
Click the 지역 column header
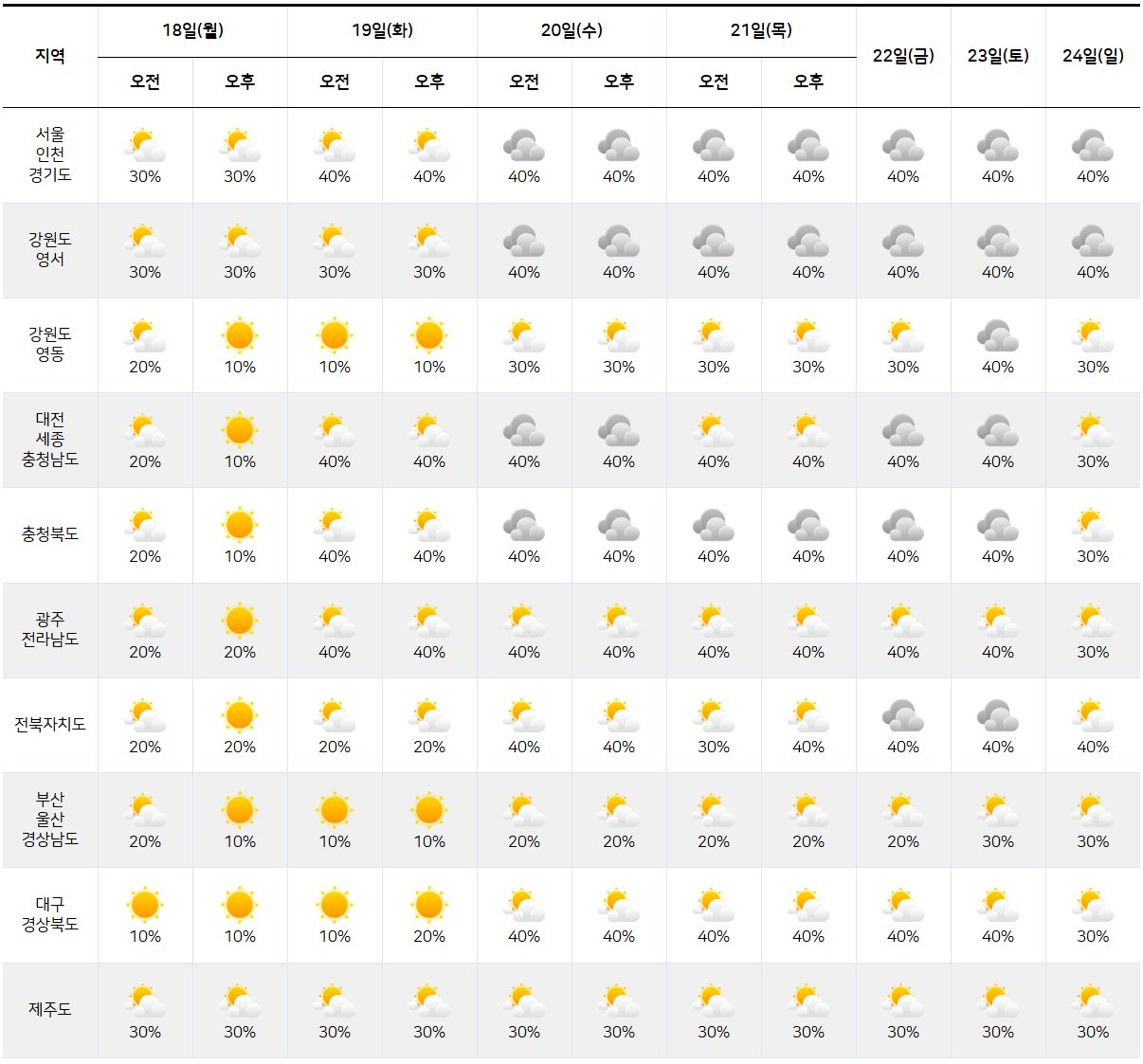coord(50,56)
